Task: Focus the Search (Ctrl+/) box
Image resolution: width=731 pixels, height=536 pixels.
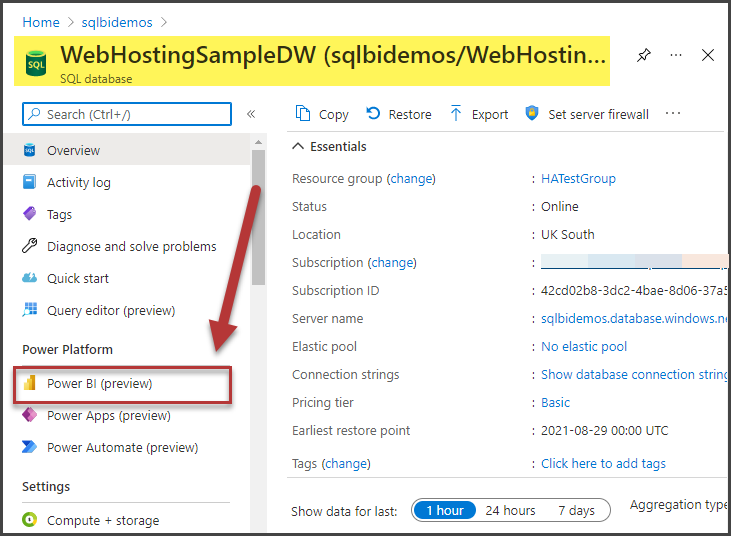Action: coord(127,114)
